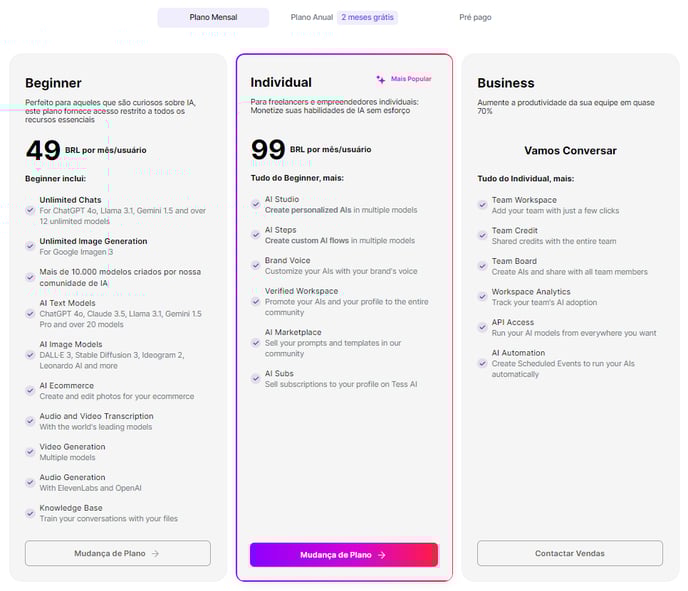Image resolution: width=688 pixels, height=591 pixels.
Task: Click the Vamos Conversar heading
Action: (x=570, y=150)
